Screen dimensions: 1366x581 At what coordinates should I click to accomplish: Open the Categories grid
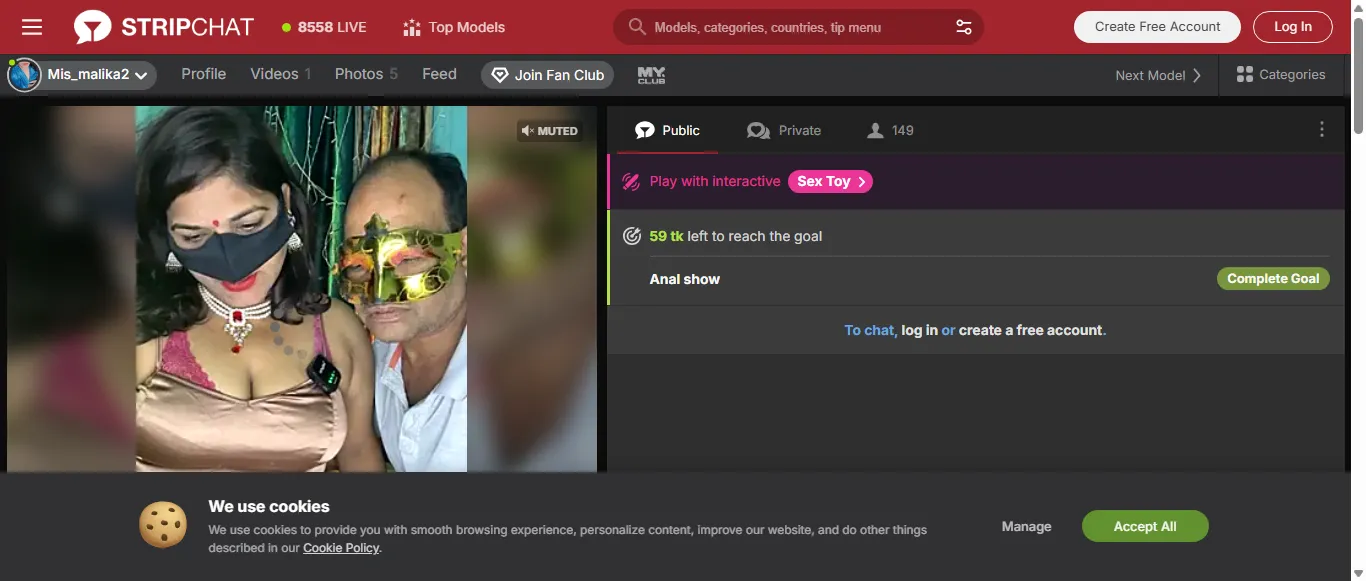pyautogui.click(x=1280, y=75)
